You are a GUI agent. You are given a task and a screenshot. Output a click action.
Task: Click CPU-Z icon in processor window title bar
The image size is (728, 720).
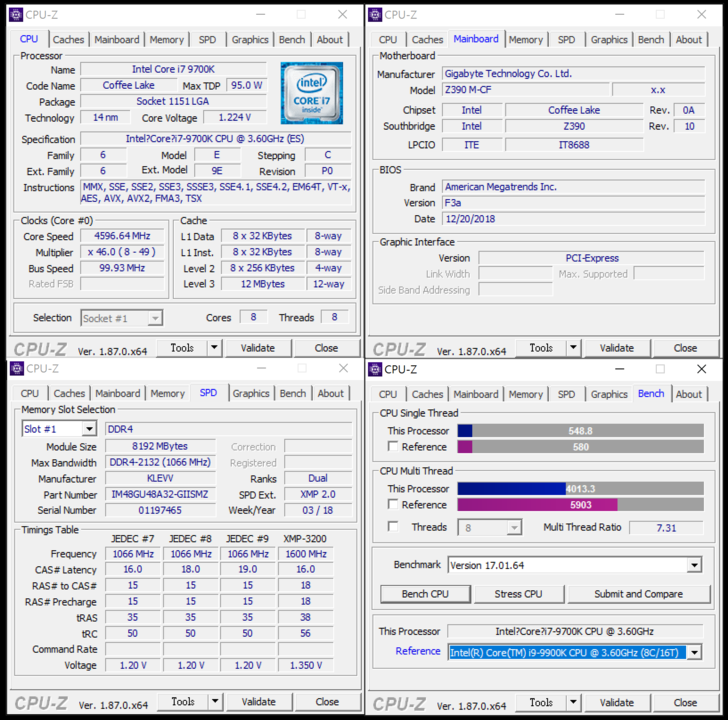pos(16,14)
